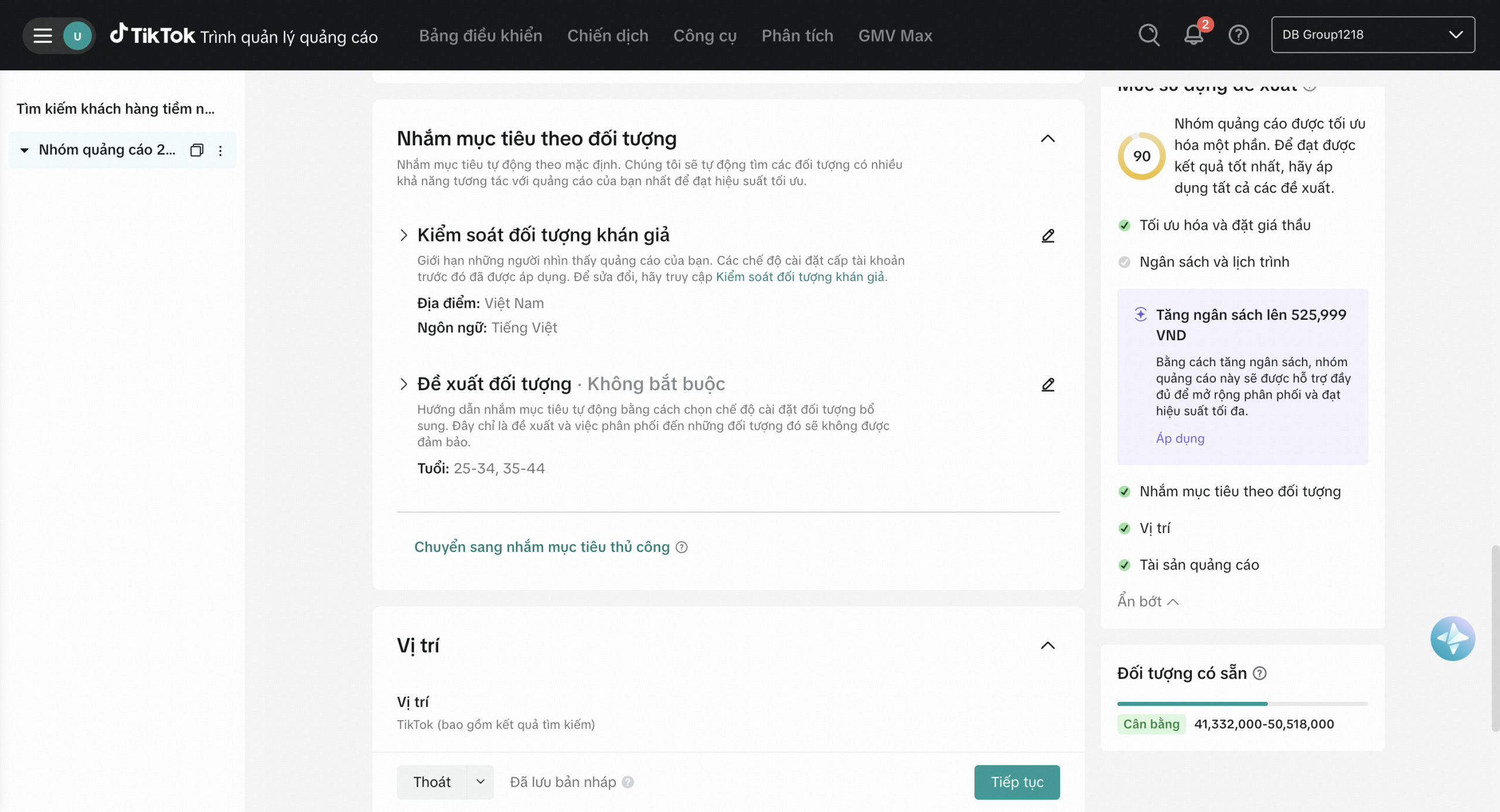Open the hamburger navigation menu
1500x812 pixels.
tap(42, 36)
